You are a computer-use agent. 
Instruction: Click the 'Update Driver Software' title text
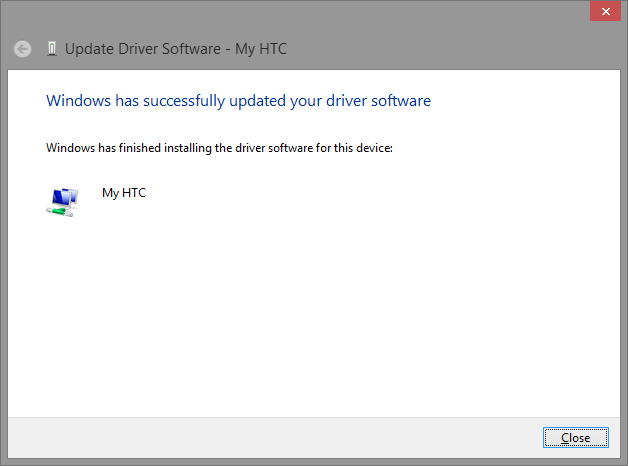(x=143, y=49)
